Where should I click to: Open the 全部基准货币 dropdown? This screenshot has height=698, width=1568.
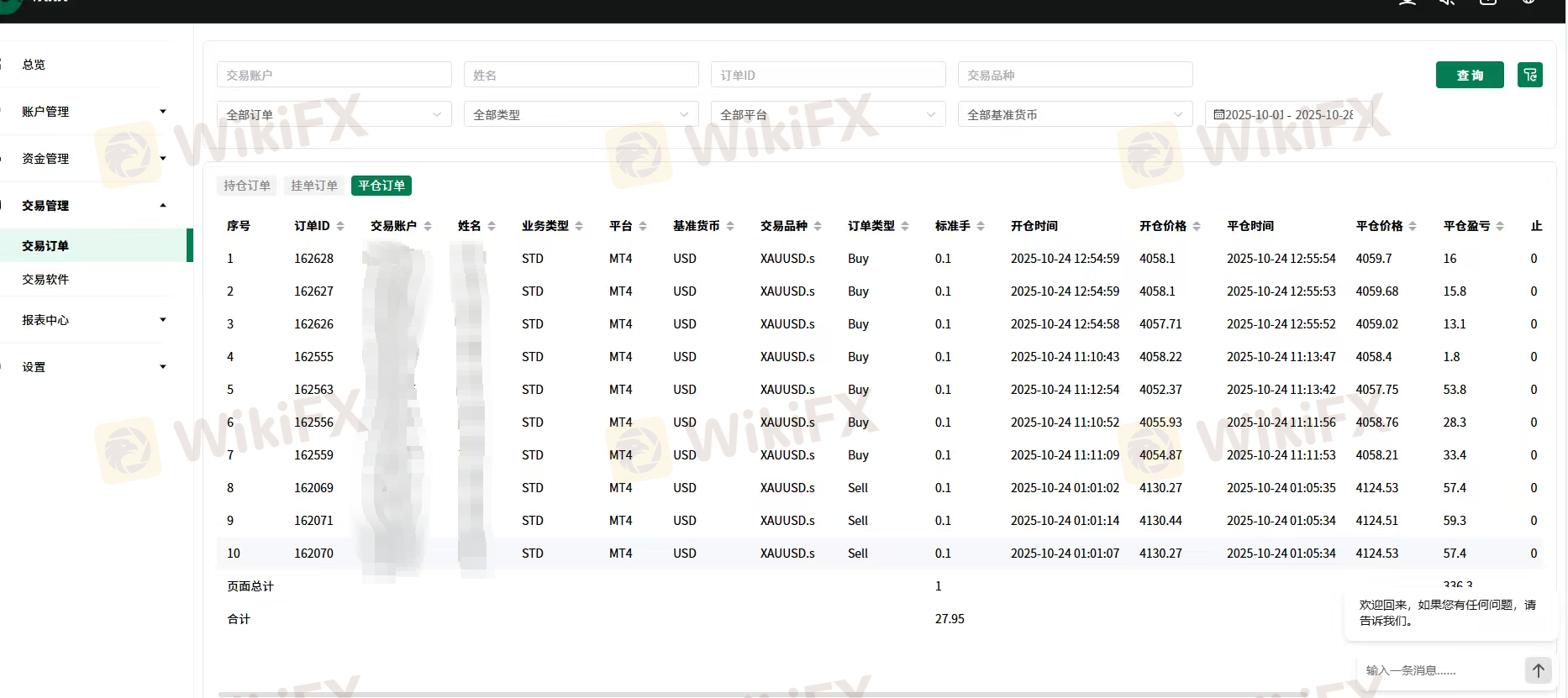click(1075, 114)
